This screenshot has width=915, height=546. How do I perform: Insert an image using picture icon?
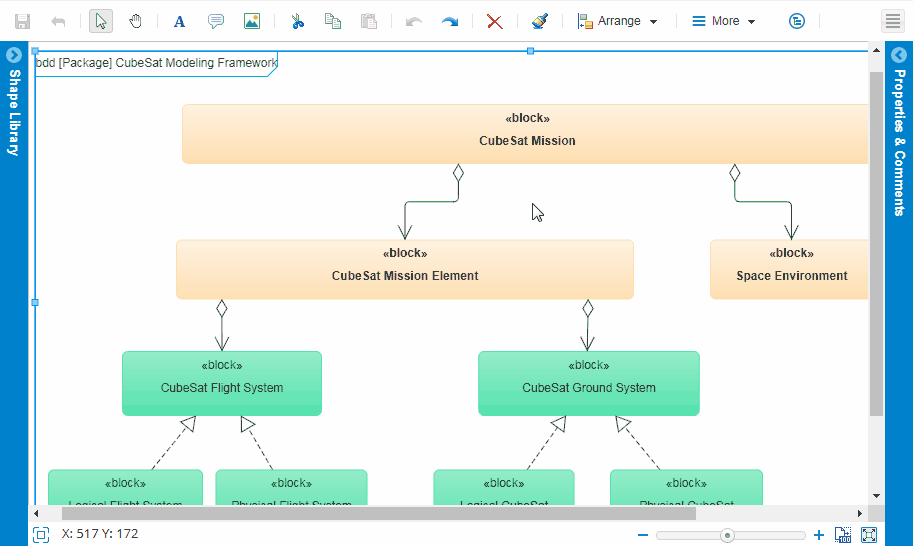[x=252, y=22]
